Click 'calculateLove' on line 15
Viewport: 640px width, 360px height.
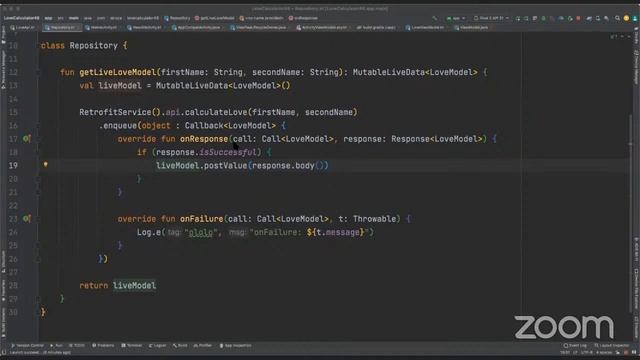click(216, 112)
